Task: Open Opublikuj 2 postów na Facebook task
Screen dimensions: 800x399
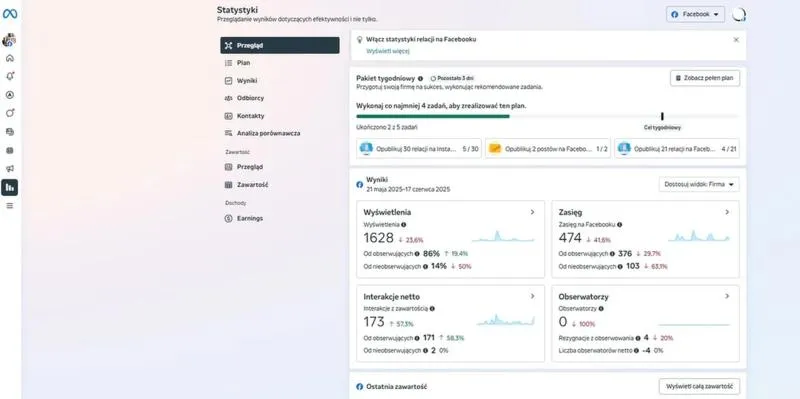Action: click(548, 148)
